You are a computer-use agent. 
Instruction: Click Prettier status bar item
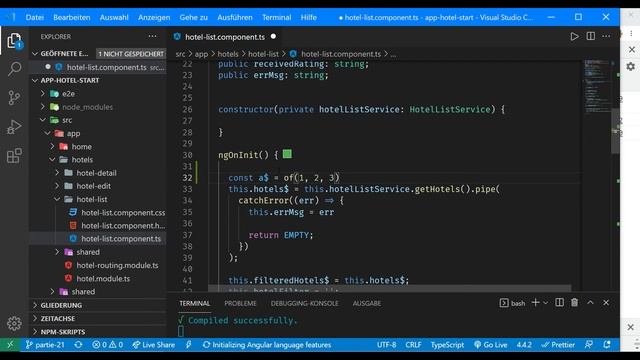tap(558, 344)
